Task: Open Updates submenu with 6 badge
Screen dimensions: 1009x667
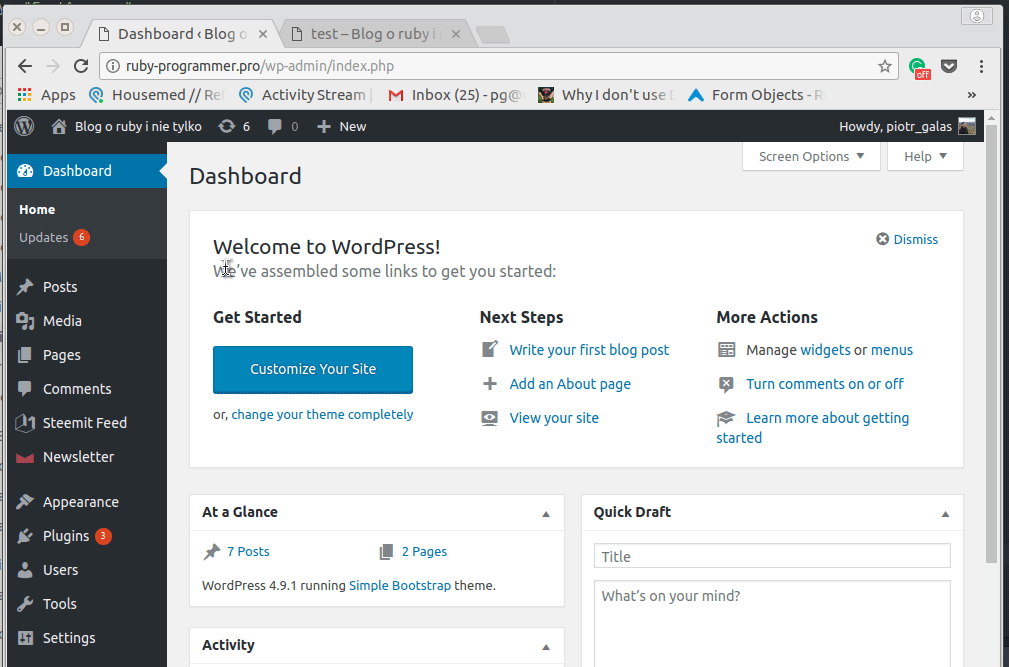Action: click(x=54, y=237)
